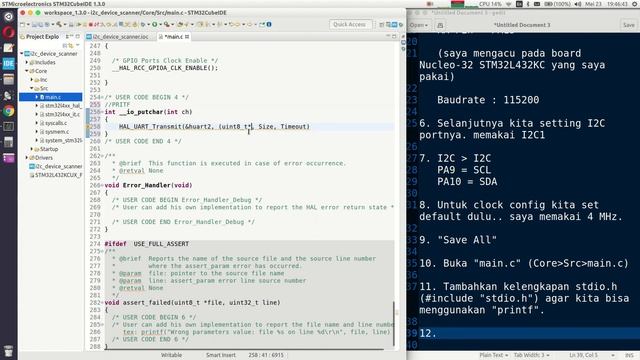Click the 'Writable' status bar entry
The image size is (640, 360).
[x=171, y=355]
